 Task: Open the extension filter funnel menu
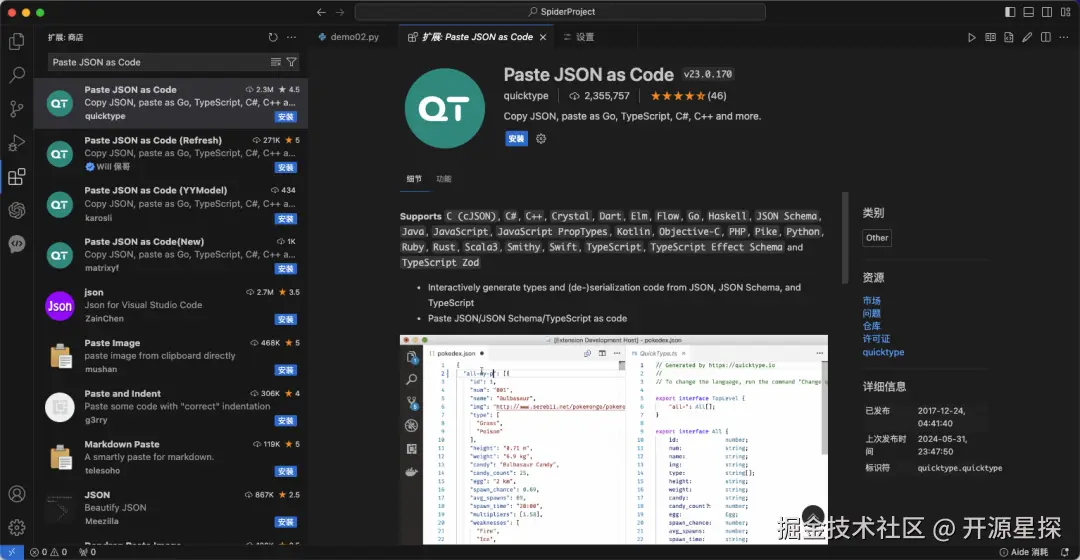point(292,62)
